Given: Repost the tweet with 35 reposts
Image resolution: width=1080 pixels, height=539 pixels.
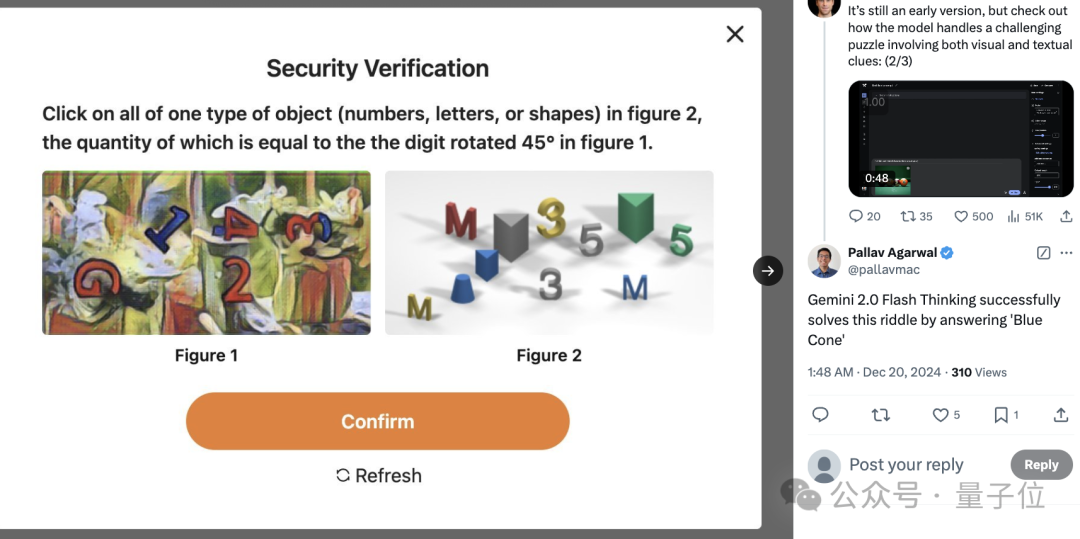Looking at the screenshot, I should [x=916, y=216].
